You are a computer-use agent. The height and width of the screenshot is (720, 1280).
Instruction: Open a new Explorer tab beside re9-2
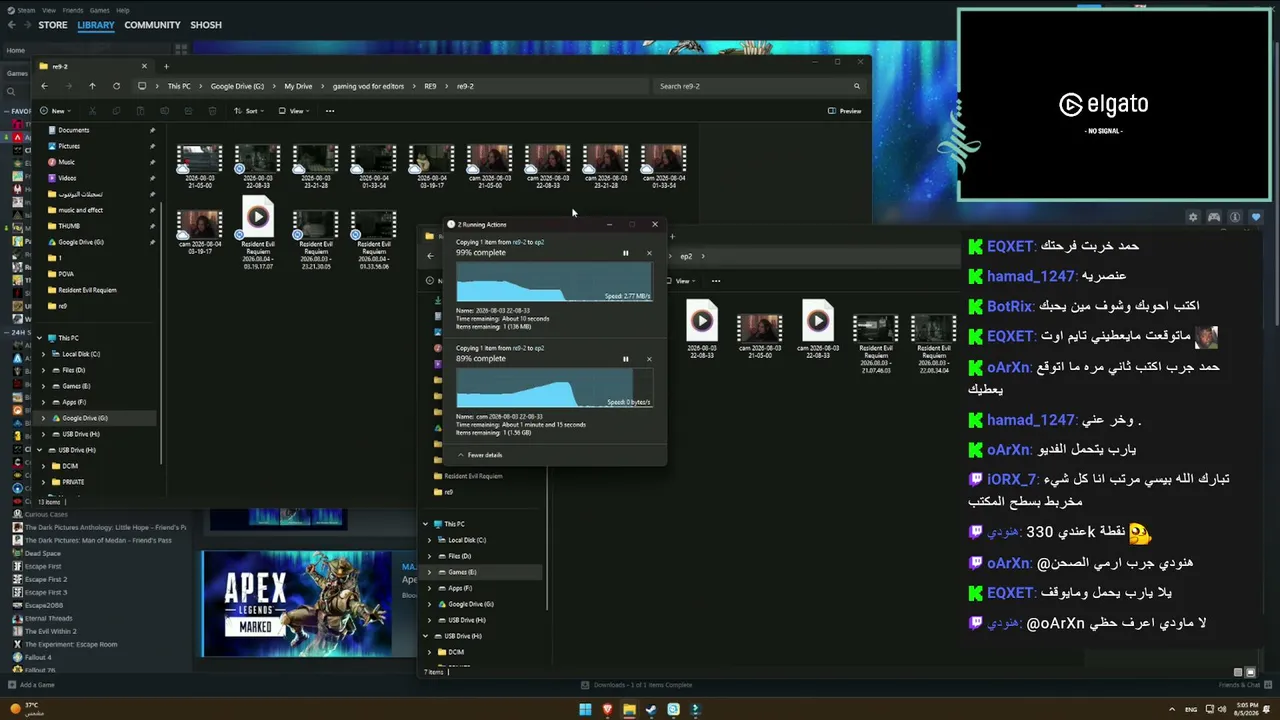click(x=166, y=66)
